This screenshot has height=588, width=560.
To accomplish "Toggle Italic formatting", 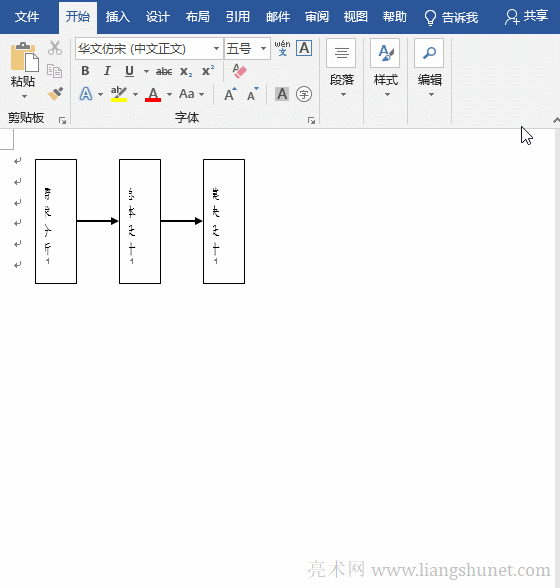I will (x=107, y=71).
